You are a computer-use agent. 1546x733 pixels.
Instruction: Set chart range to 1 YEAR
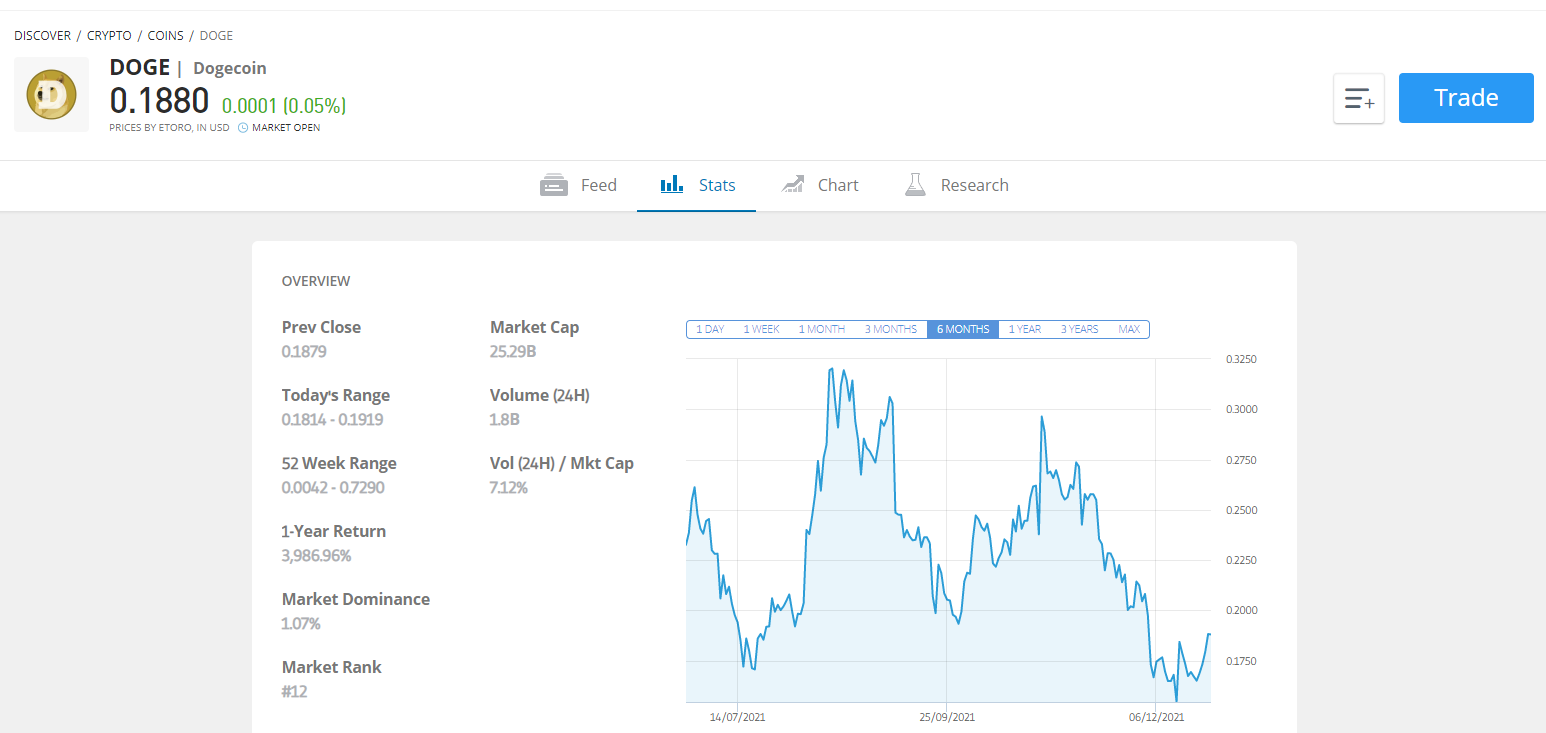click(1024, 329)
